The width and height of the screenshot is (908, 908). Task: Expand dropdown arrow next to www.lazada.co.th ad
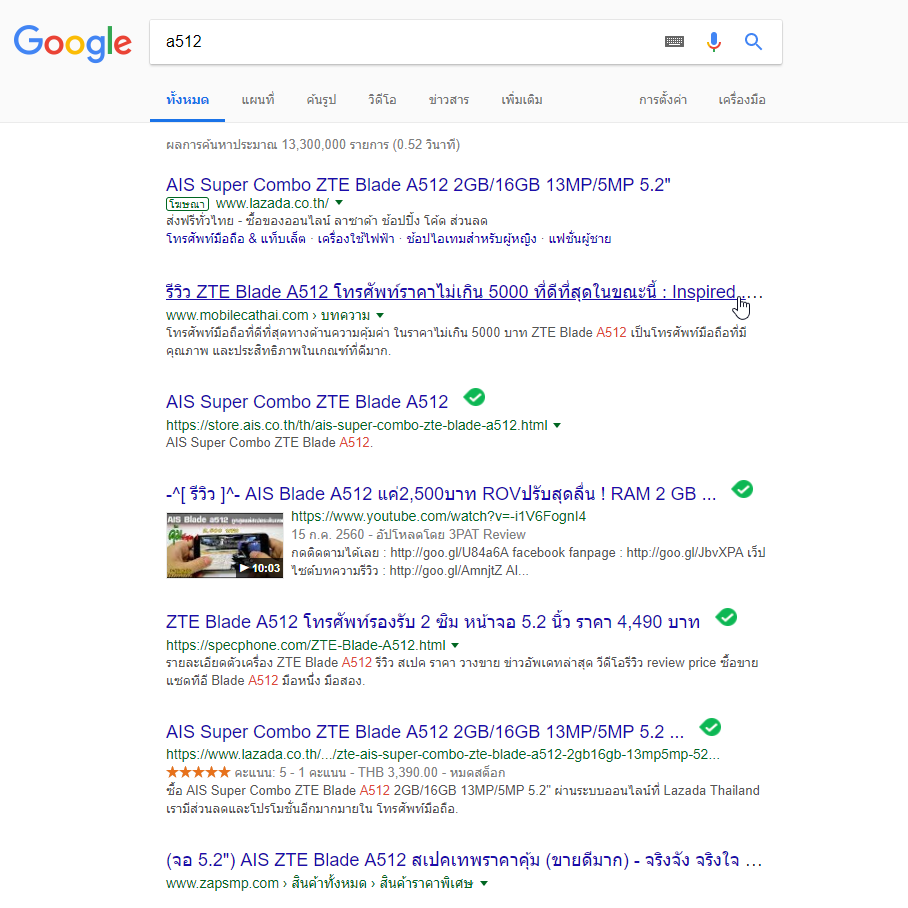coord(339,203)
